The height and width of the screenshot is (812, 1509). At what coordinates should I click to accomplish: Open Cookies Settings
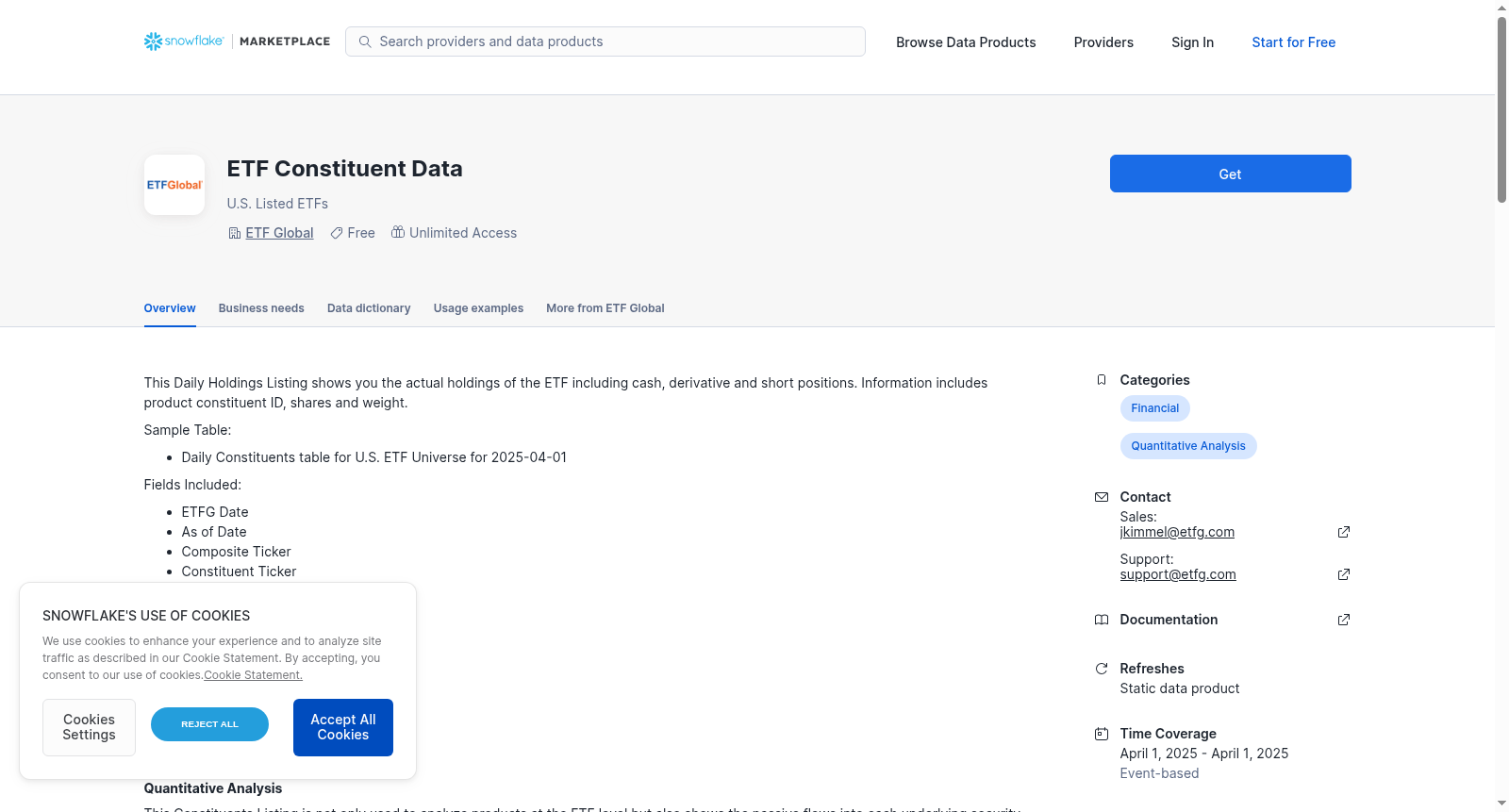pos(89,727)
